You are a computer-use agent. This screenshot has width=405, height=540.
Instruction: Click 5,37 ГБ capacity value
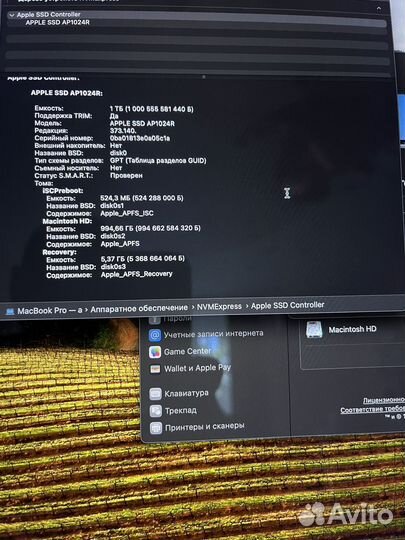pos(143,259)
